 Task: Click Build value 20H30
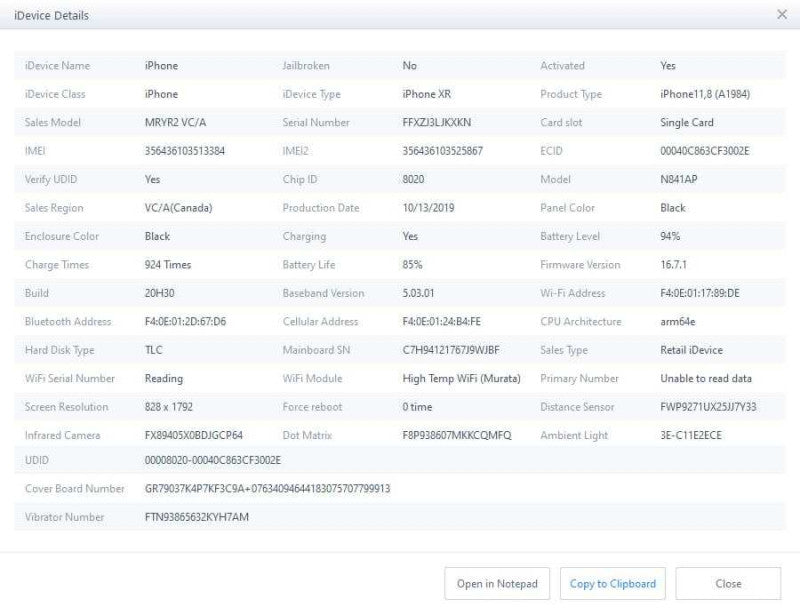click(x=160, y=293)
